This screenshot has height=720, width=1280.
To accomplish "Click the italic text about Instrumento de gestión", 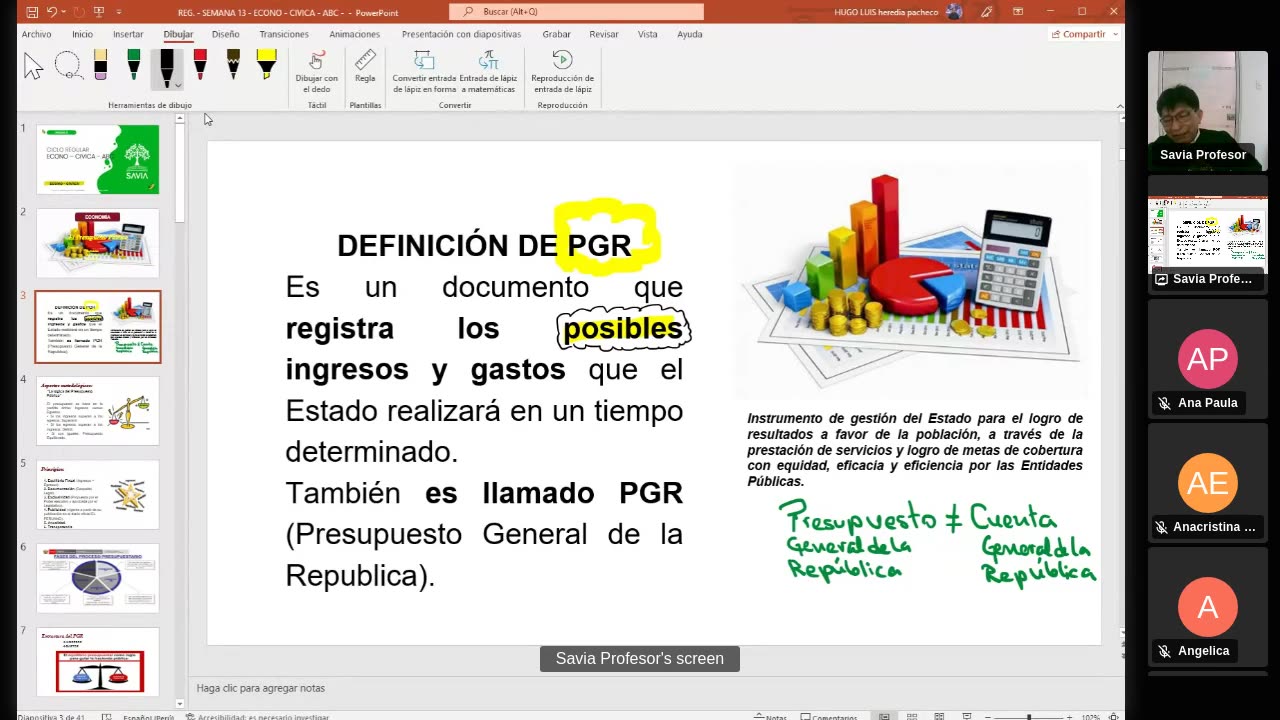I will tap(915, 450).
